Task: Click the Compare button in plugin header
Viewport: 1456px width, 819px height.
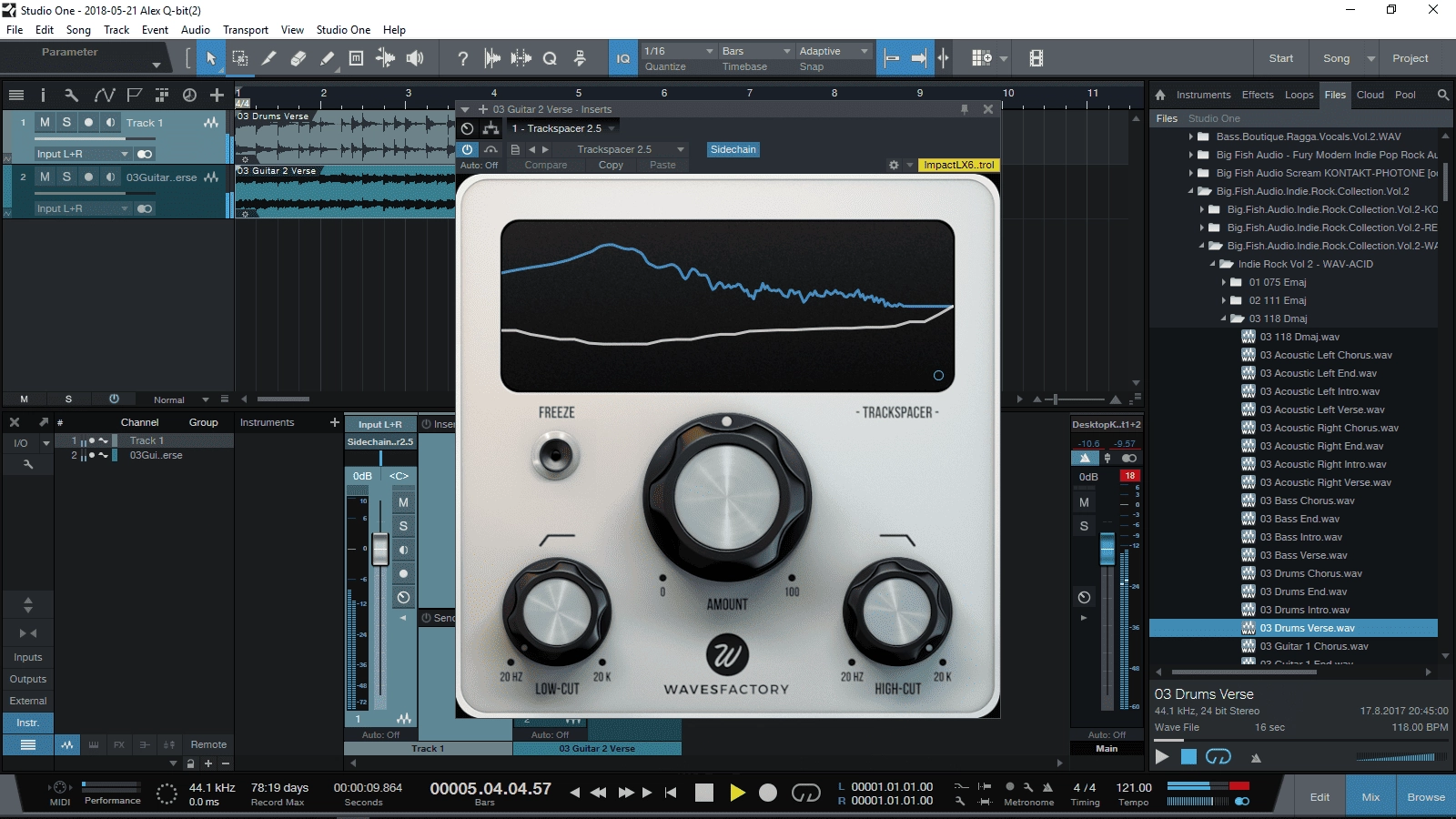Action: tap(546, 165)
